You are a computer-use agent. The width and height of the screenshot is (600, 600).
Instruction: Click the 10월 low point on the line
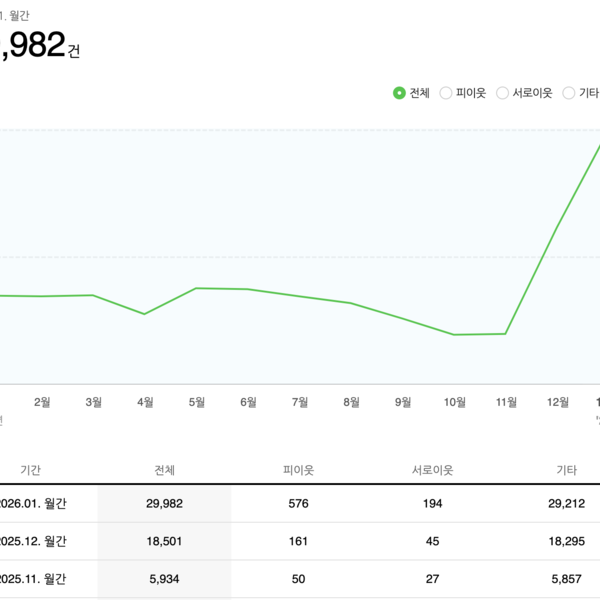[x=454, y=334]
